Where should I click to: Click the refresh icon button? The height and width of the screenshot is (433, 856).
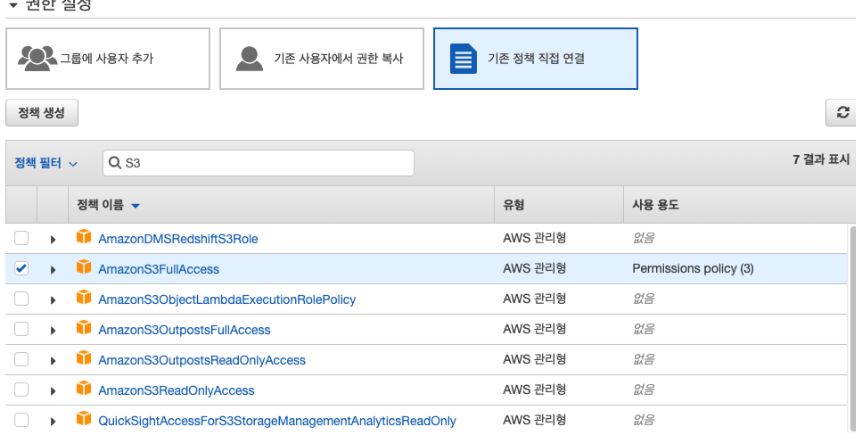point(842,112)
